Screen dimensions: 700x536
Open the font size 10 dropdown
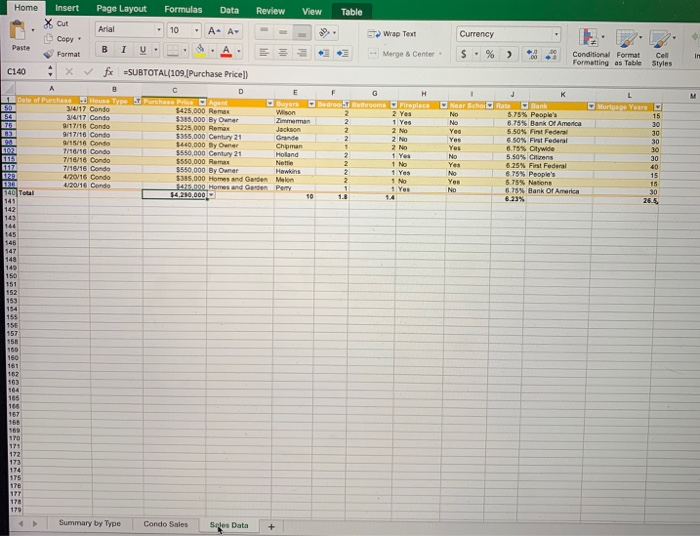196,30
